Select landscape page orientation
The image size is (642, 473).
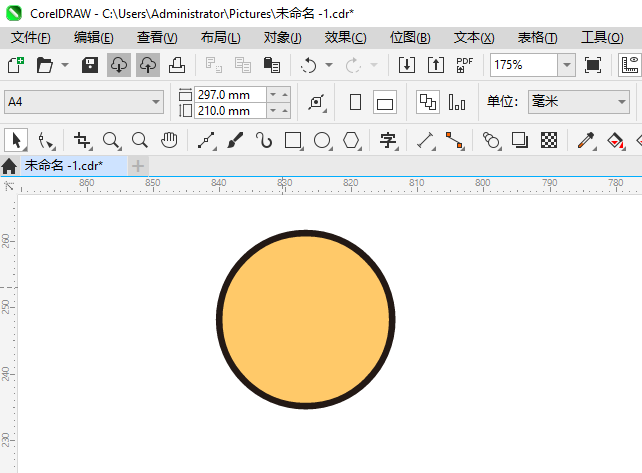click(385, 102)
